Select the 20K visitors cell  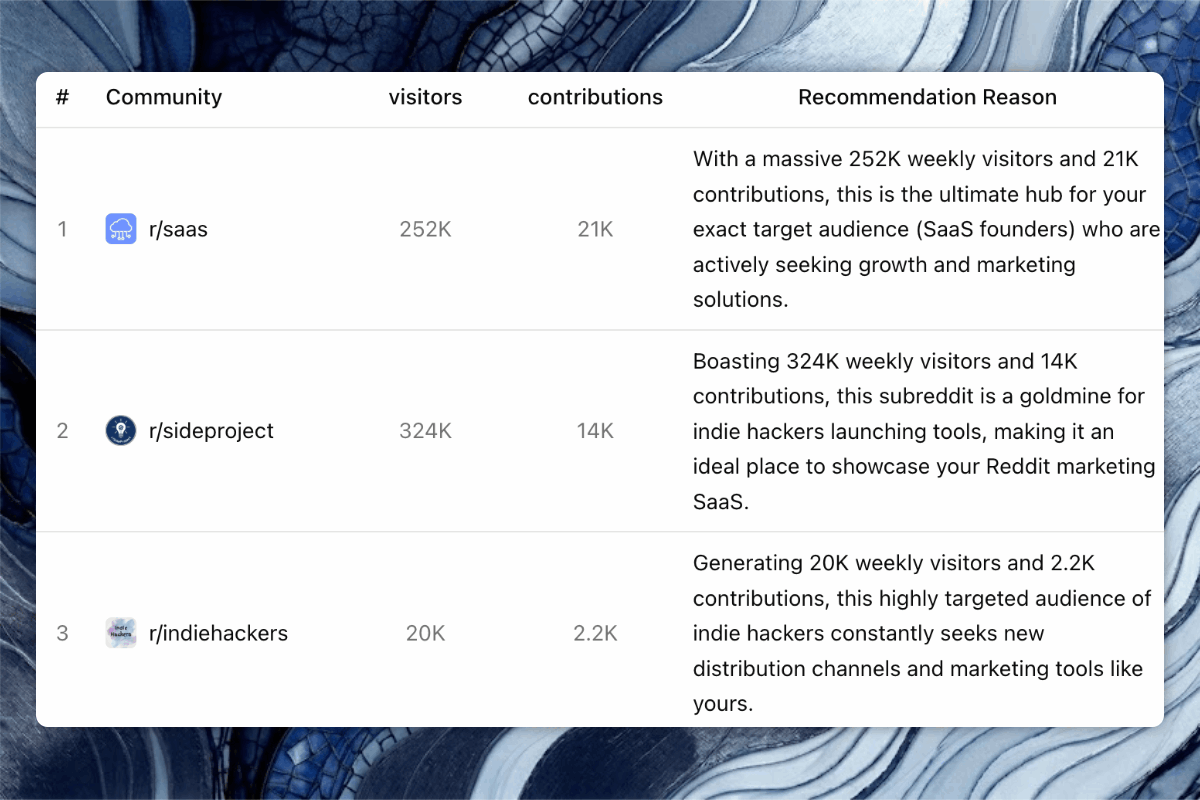tap(425, 633)
